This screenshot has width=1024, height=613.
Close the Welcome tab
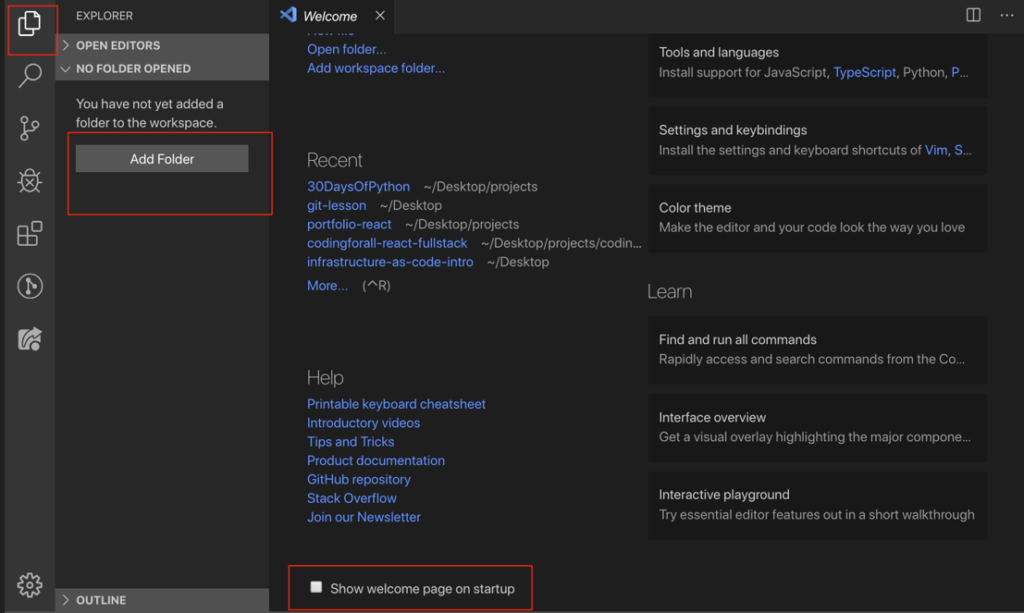(380, 15)
